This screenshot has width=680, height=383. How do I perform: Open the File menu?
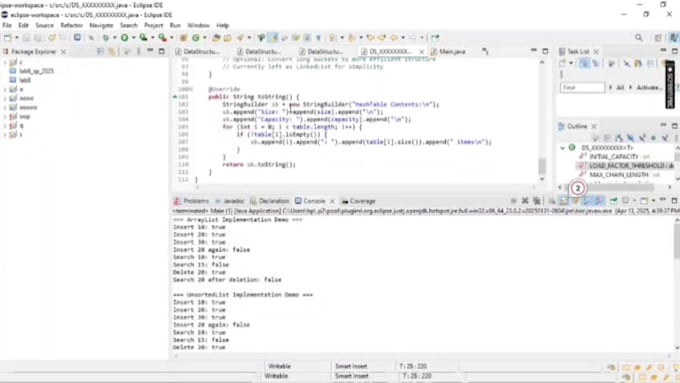[7, 25]
